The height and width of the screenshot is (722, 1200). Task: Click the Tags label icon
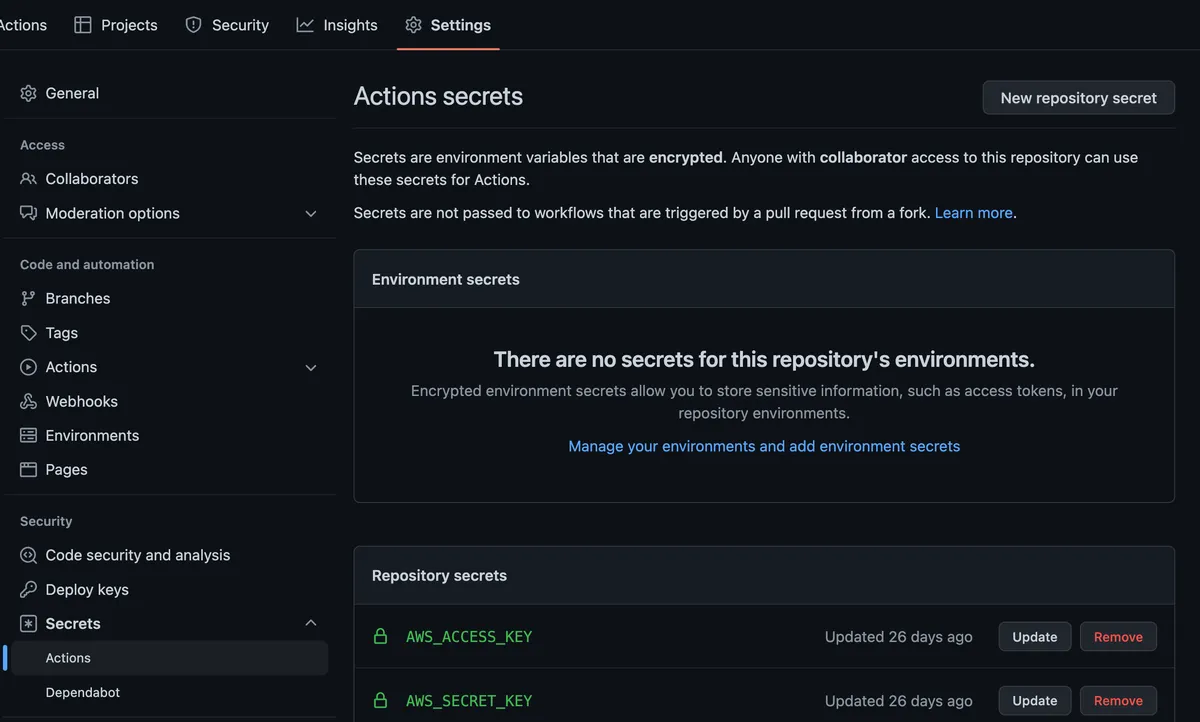(x=28, y=333)
